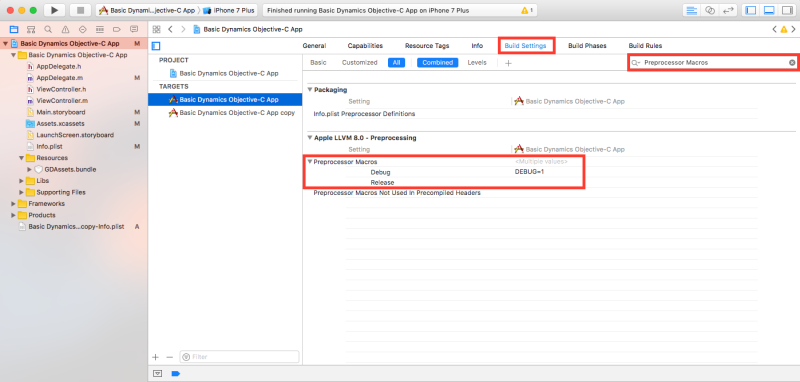The height and width of the screenshot is (382, 800).
Task: Open the Debug navigator
Action: (100, 29)
